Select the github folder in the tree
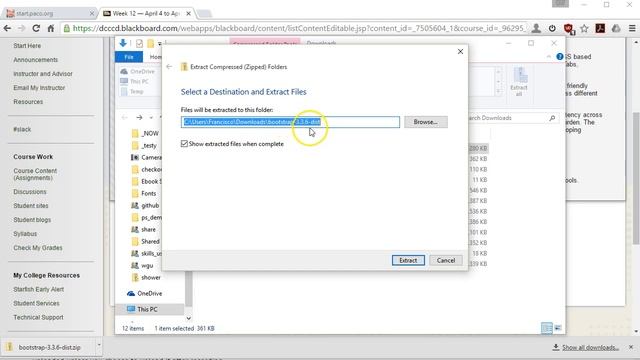This screenshot has width=640, height=360. point(145,205)
